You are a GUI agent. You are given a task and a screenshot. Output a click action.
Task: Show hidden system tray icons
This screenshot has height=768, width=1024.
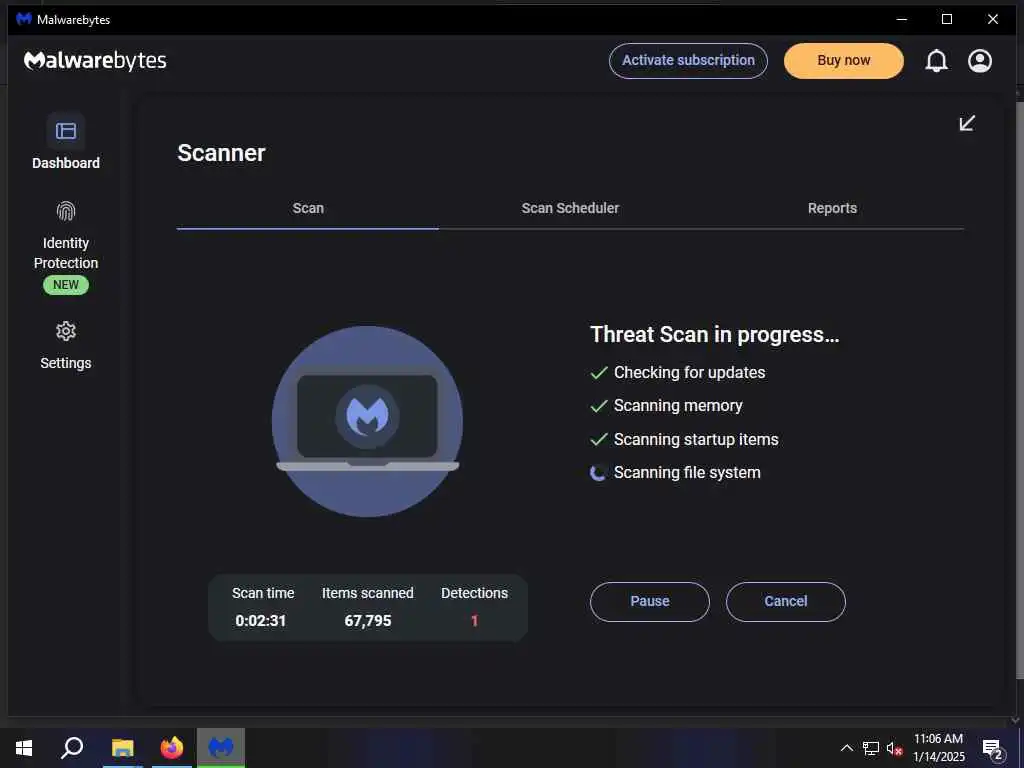point(846,748)
